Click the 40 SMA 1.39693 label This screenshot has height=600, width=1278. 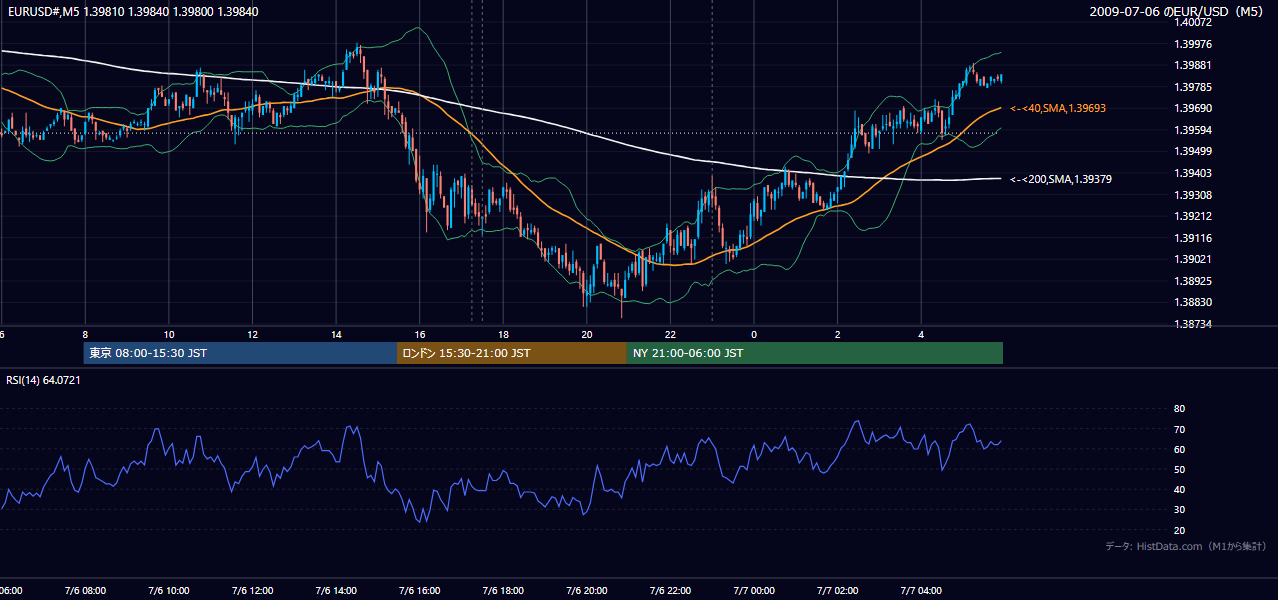point(1057,108)
